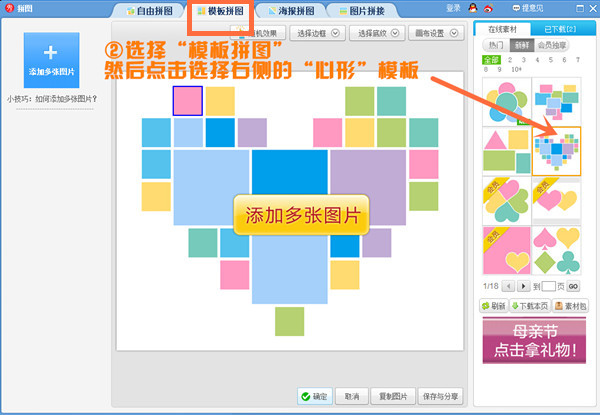Click 下载本页 download page button
The height and width of the screenshot is (415, 600).
click(528, 305)
